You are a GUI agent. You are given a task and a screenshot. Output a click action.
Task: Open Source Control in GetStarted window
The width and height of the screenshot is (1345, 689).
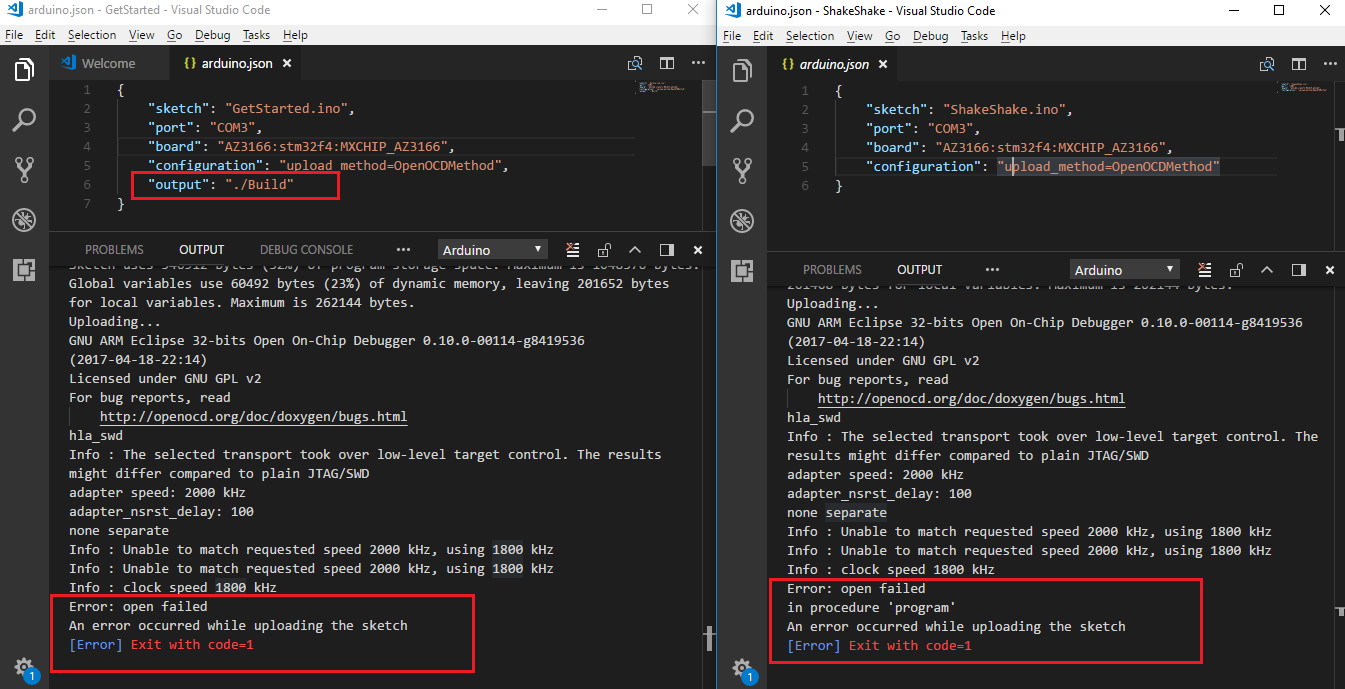click(24, 170)
